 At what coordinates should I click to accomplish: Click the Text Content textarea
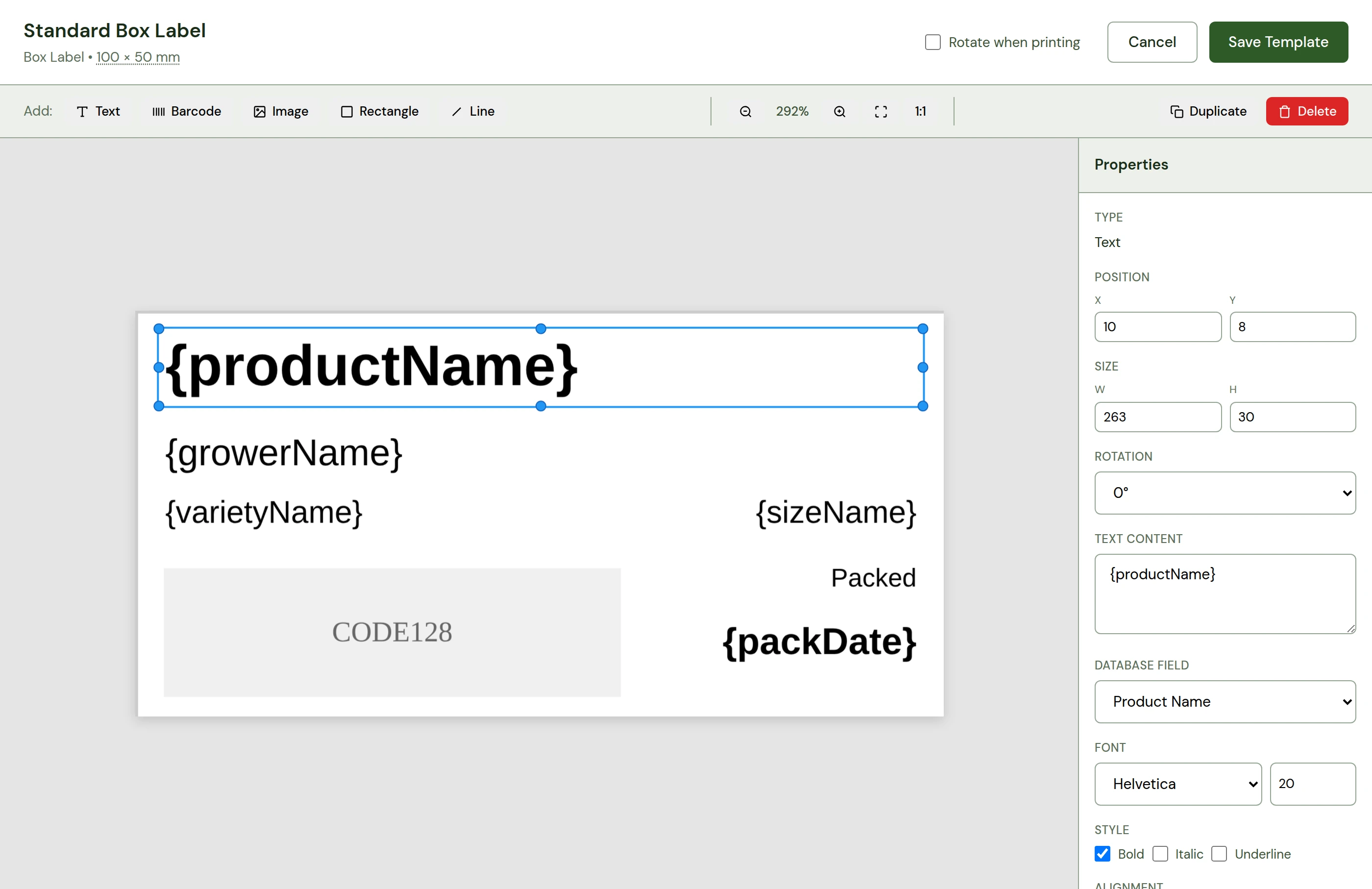click(x=1225, y=594)
